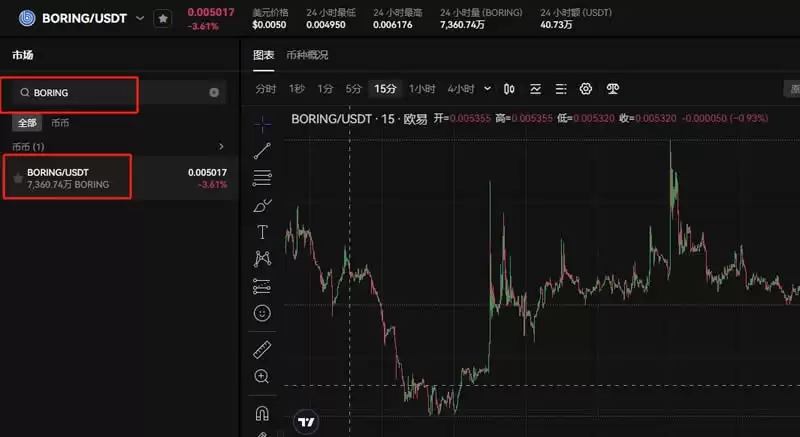Open the indicators icon in chart toolbar
800x437 pixels.
535,89
